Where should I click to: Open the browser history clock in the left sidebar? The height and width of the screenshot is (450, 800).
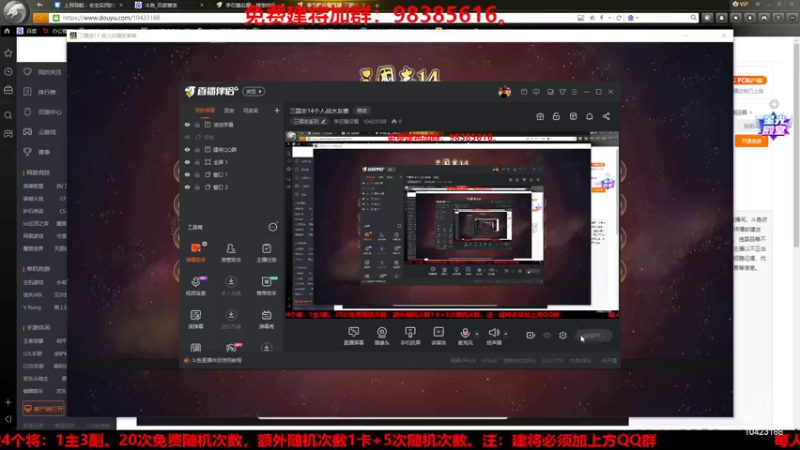point(8,72)
